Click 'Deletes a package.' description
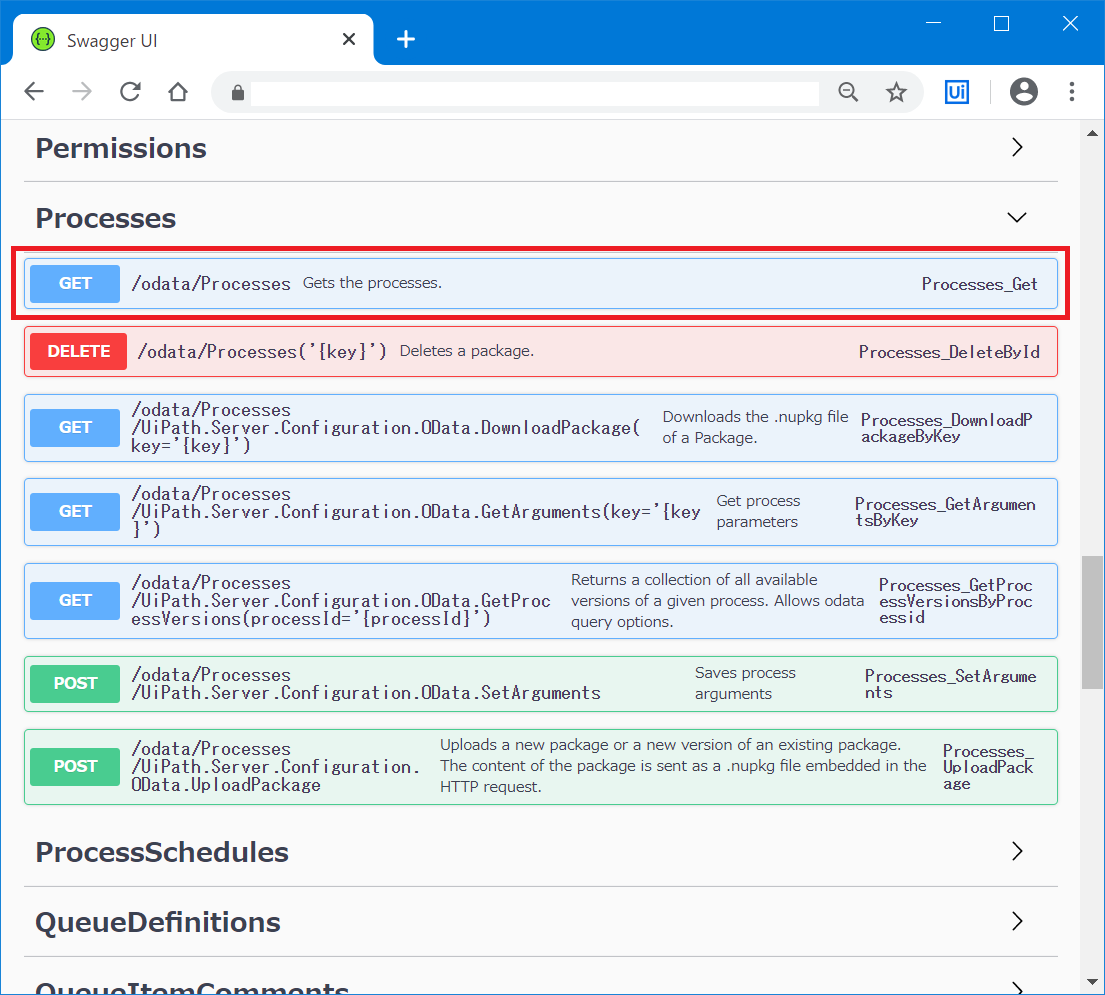1105x995 pixels. (467, 351)
